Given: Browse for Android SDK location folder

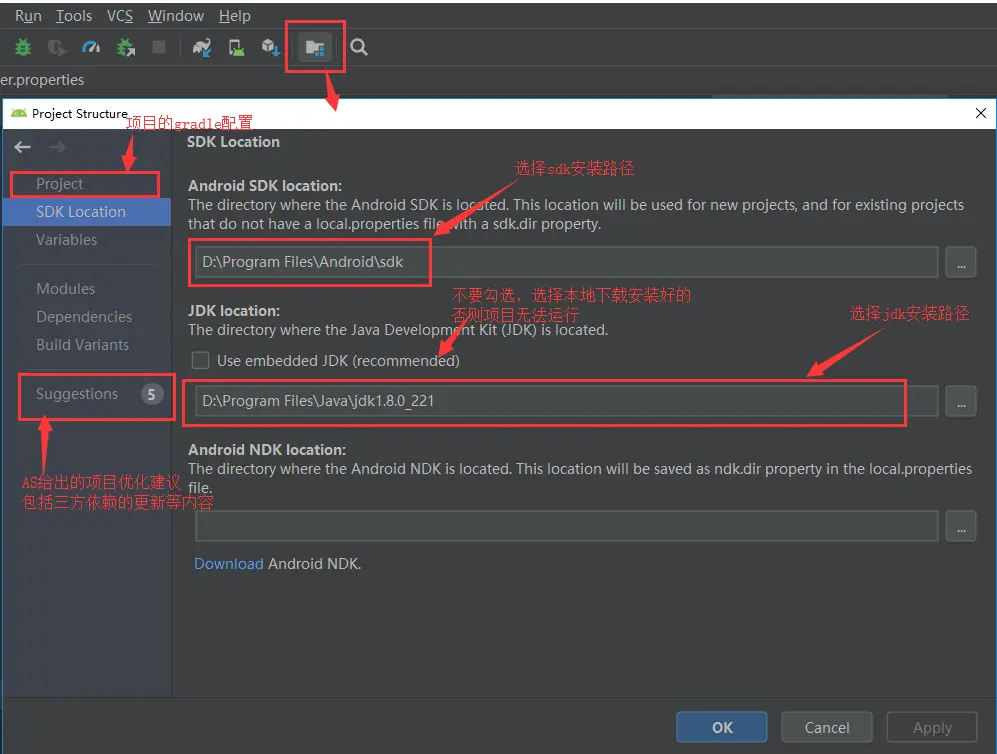Looking at the screenshot, I should coord(961,262).
